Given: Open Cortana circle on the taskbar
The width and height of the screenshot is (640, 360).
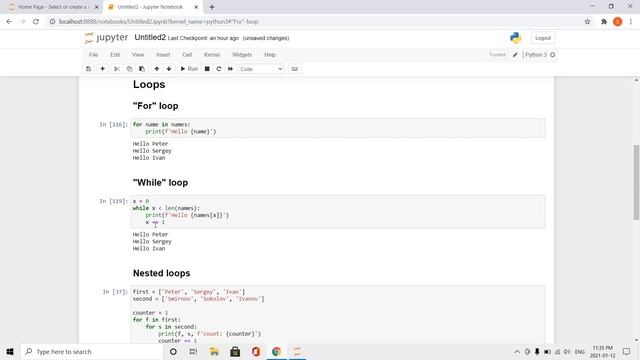Looking at the screenshot, I should tap(173, 351).
